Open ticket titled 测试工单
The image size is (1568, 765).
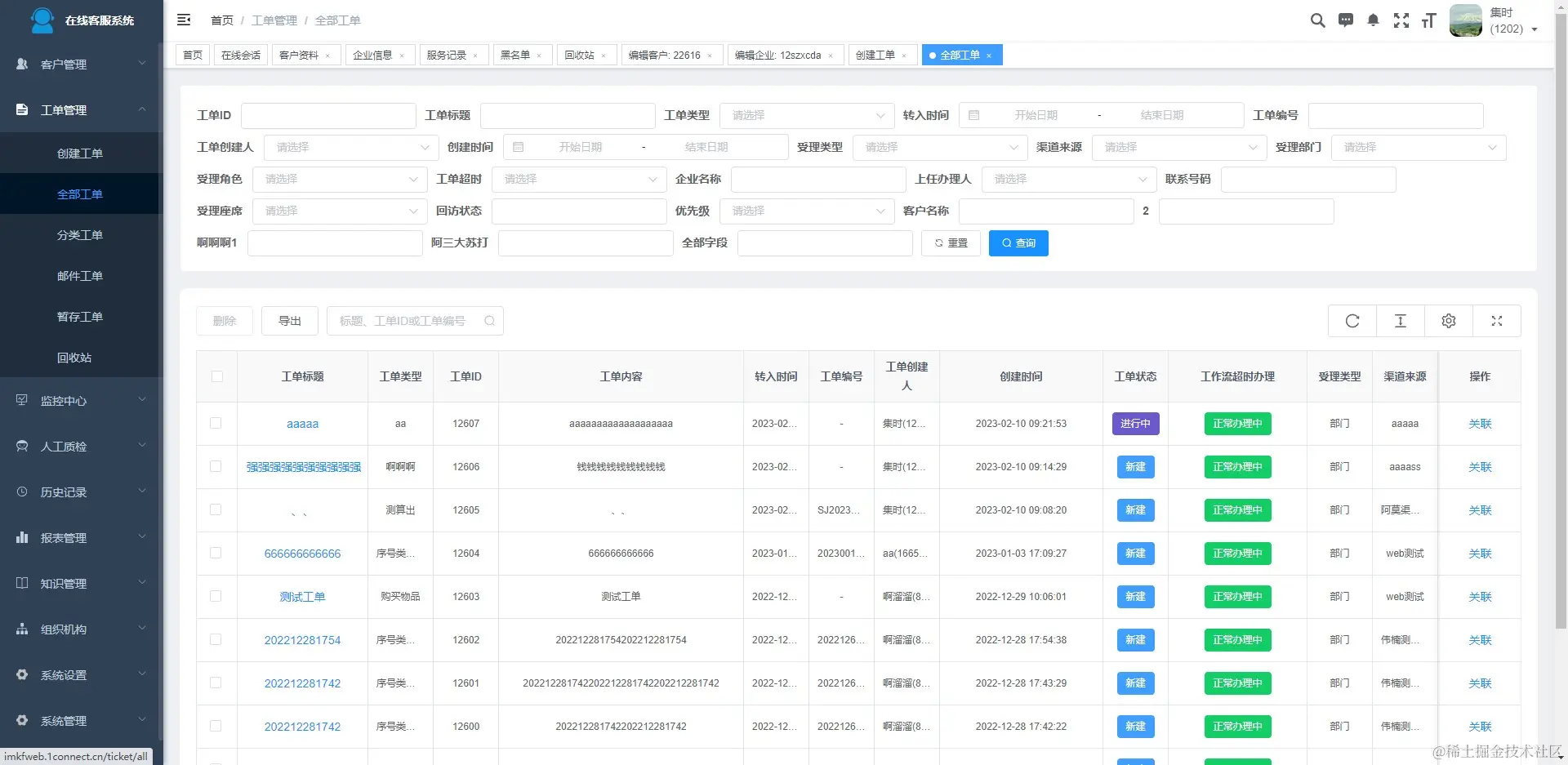coord(302,597)
